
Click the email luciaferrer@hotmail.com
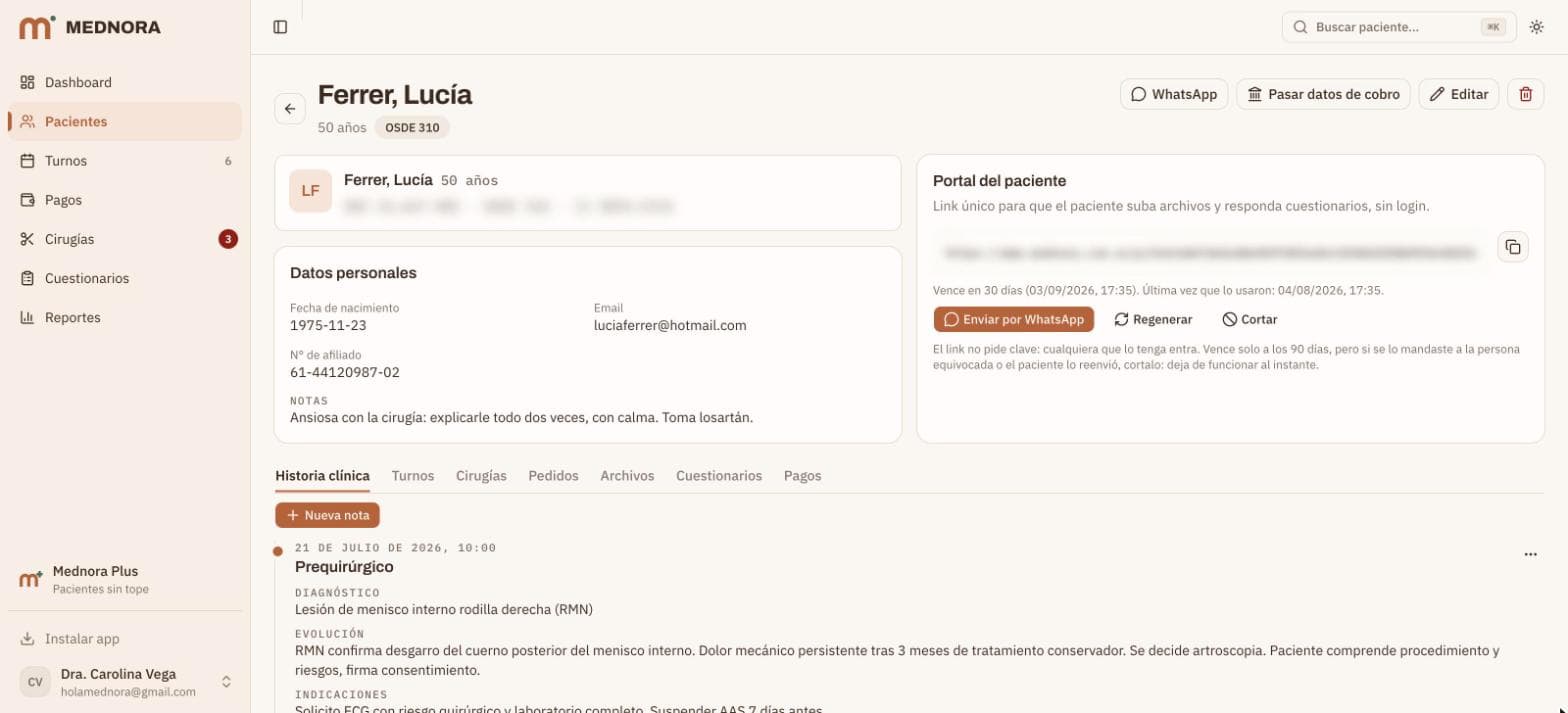[x=670, y=325]
